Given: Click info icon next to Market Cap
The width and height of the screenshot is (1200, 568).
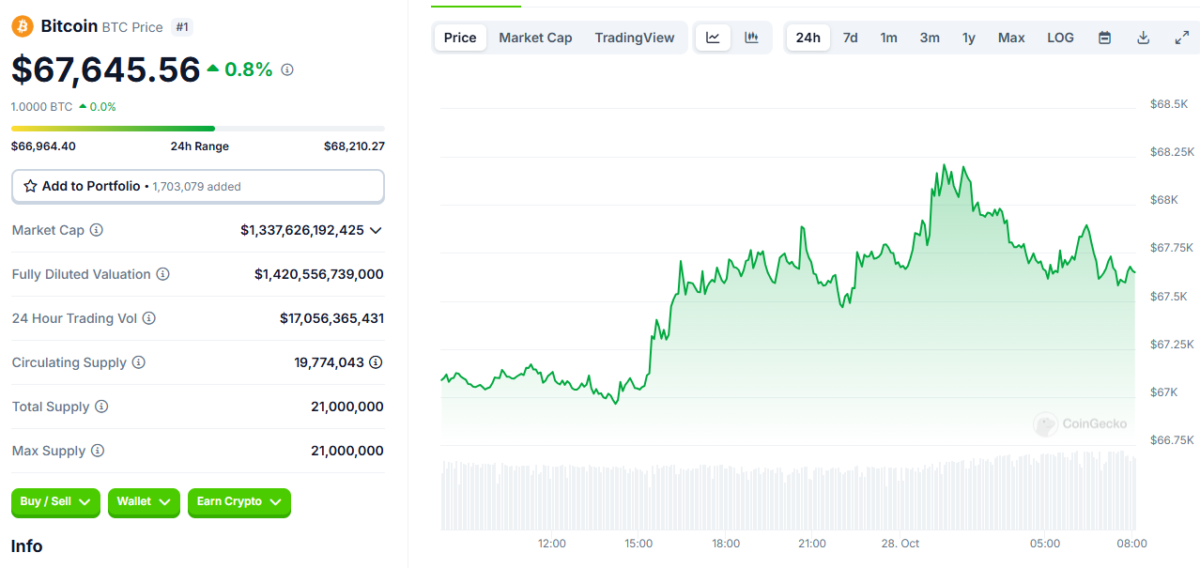Looking at the screenshot, I should click(x=97, y=230).
